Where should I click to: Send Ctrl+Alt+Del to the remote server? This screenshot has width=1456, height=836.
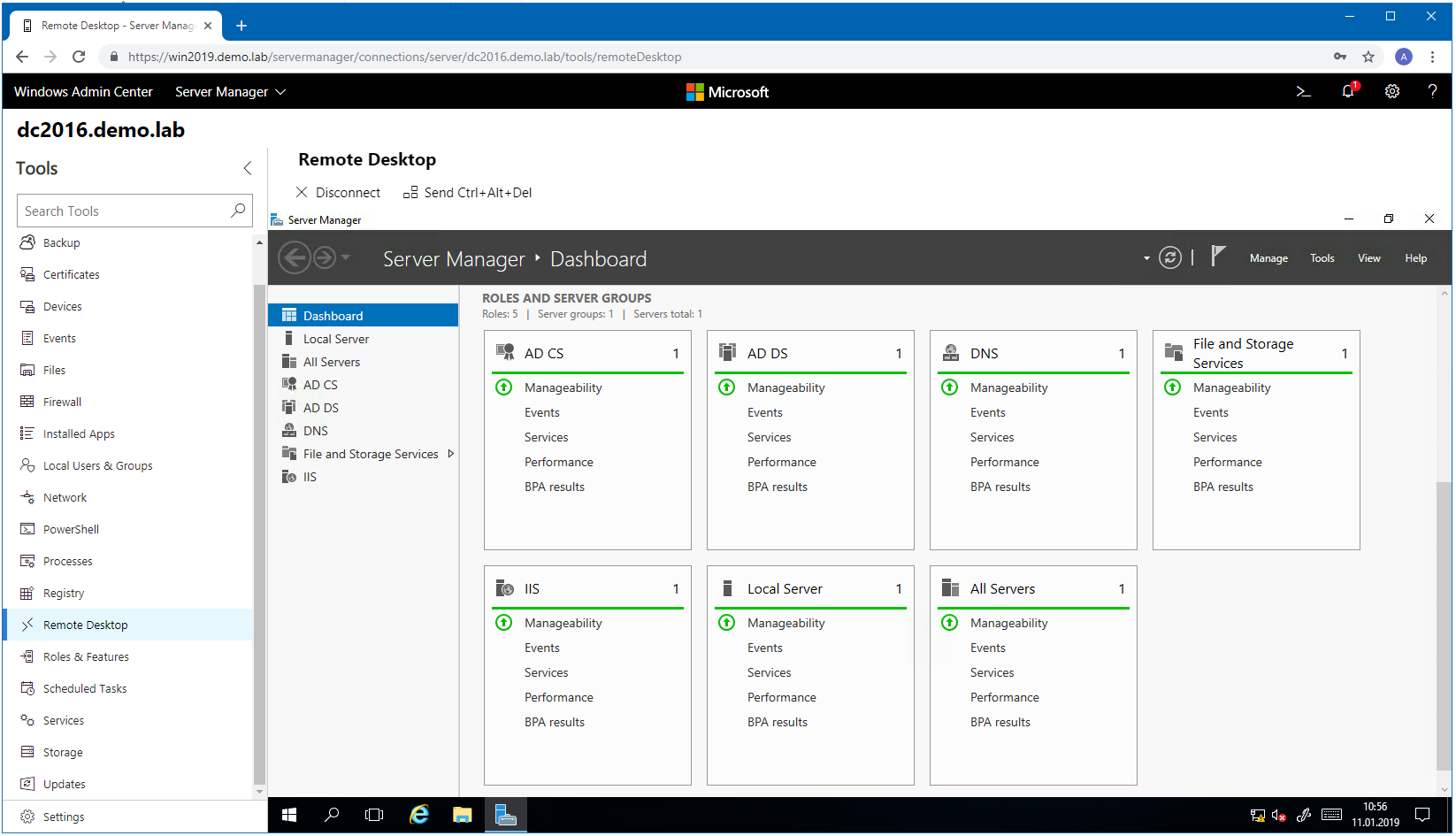[x=467, y=192]
